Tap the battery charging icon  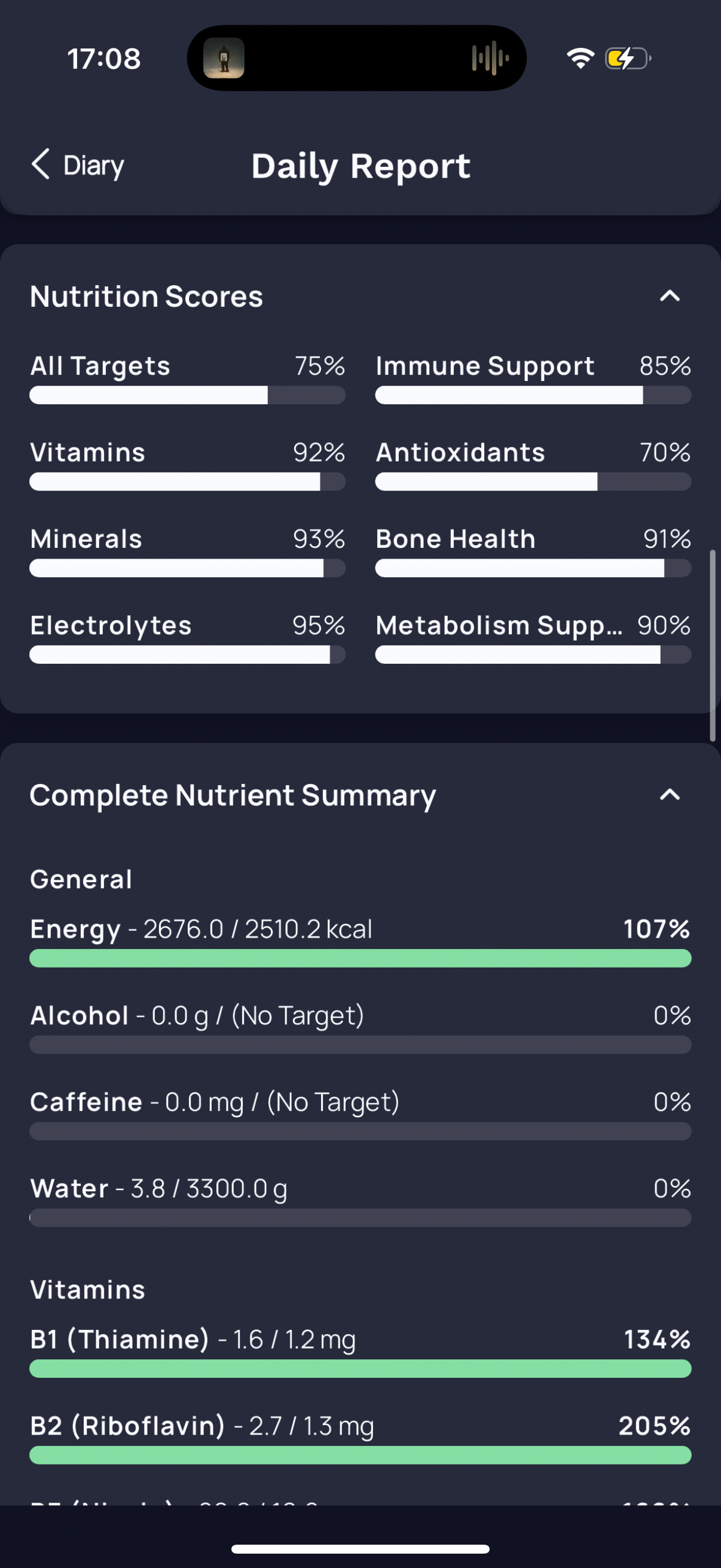click(627, 59)
